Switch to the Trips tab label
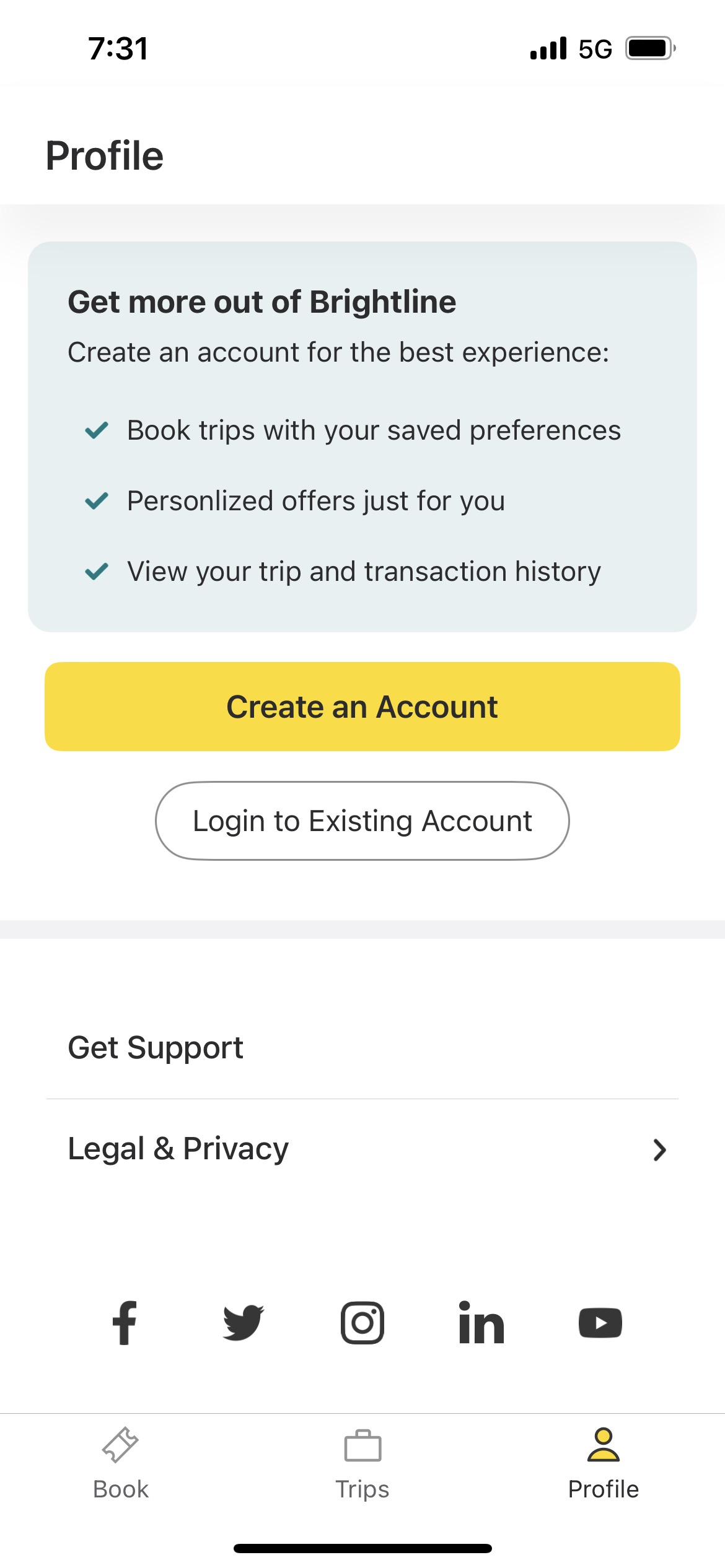 point(362,1489)
